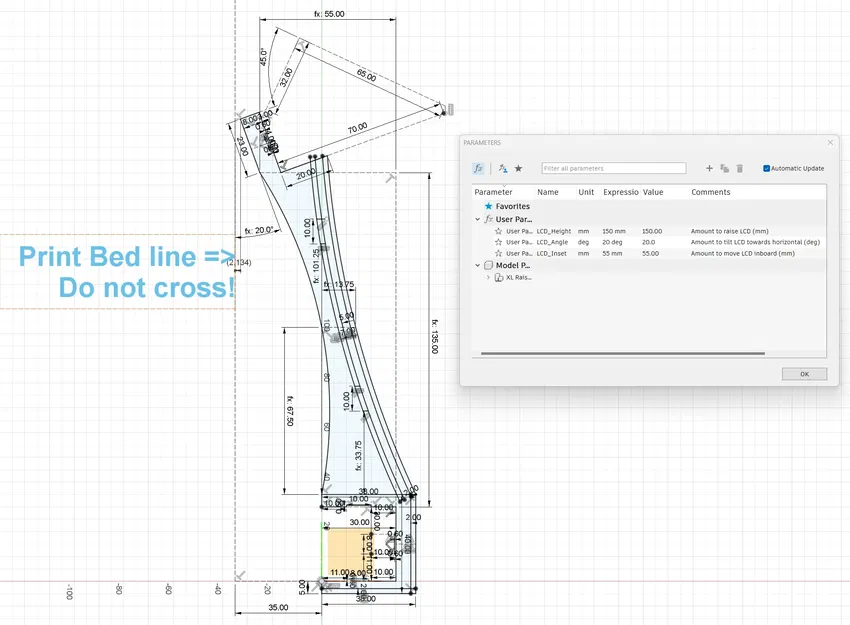The image size is (850, 625).
Task: Click the Filter all parameters search field
Action: click(614, 167)
